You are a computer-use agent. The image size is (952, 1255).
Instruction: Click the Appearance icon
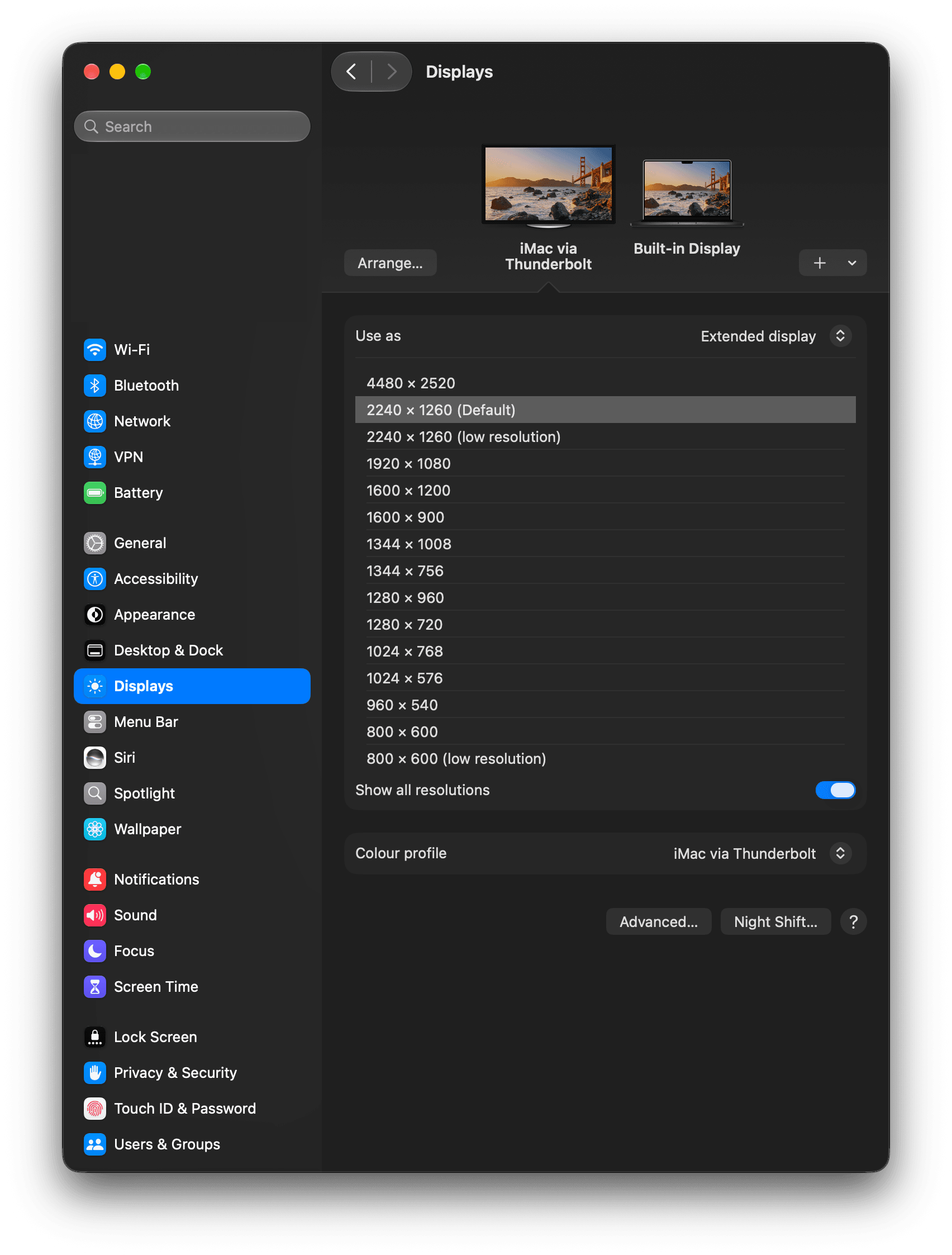point(95,615)
